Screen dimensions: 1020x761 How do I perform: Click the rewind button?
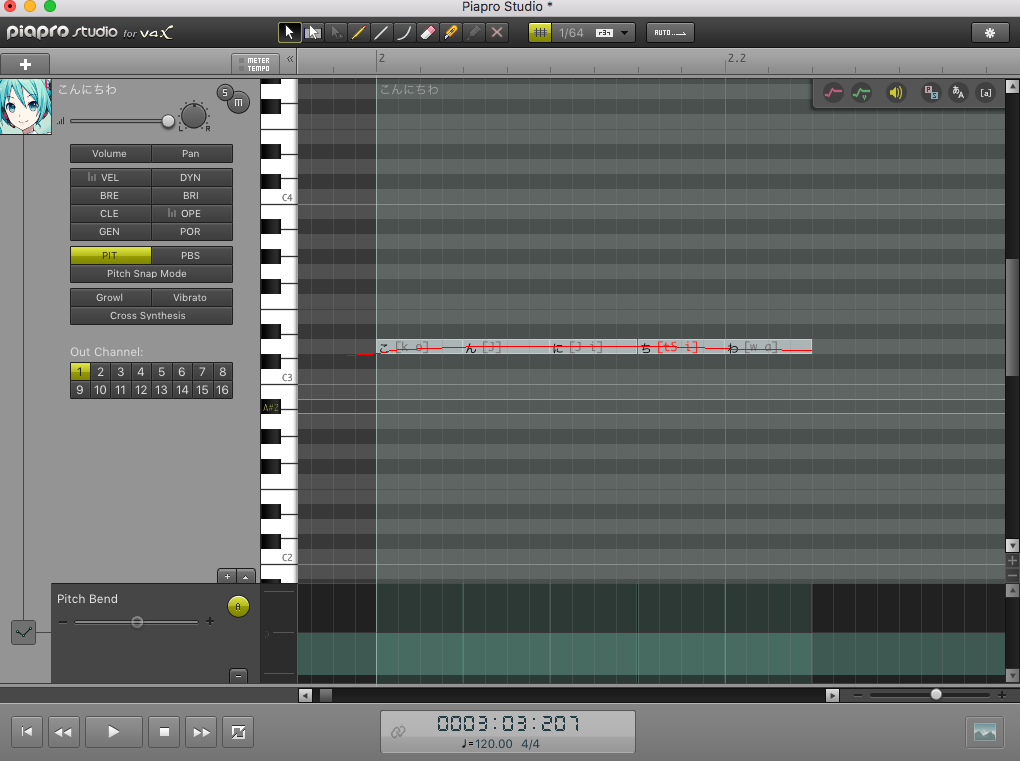click(x=64, y=732)
